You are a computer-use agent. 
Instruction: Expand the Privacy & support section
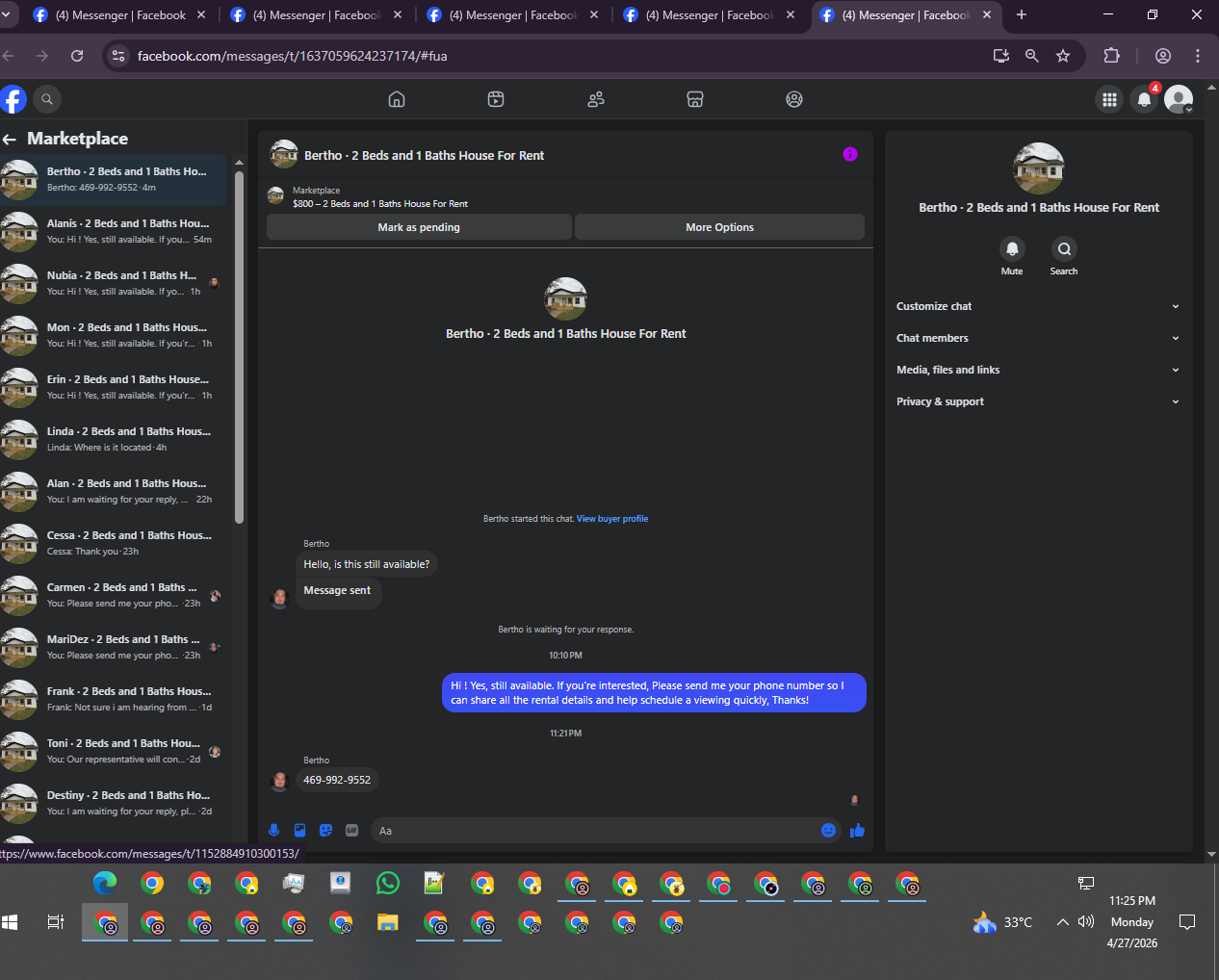point(1038,401)
